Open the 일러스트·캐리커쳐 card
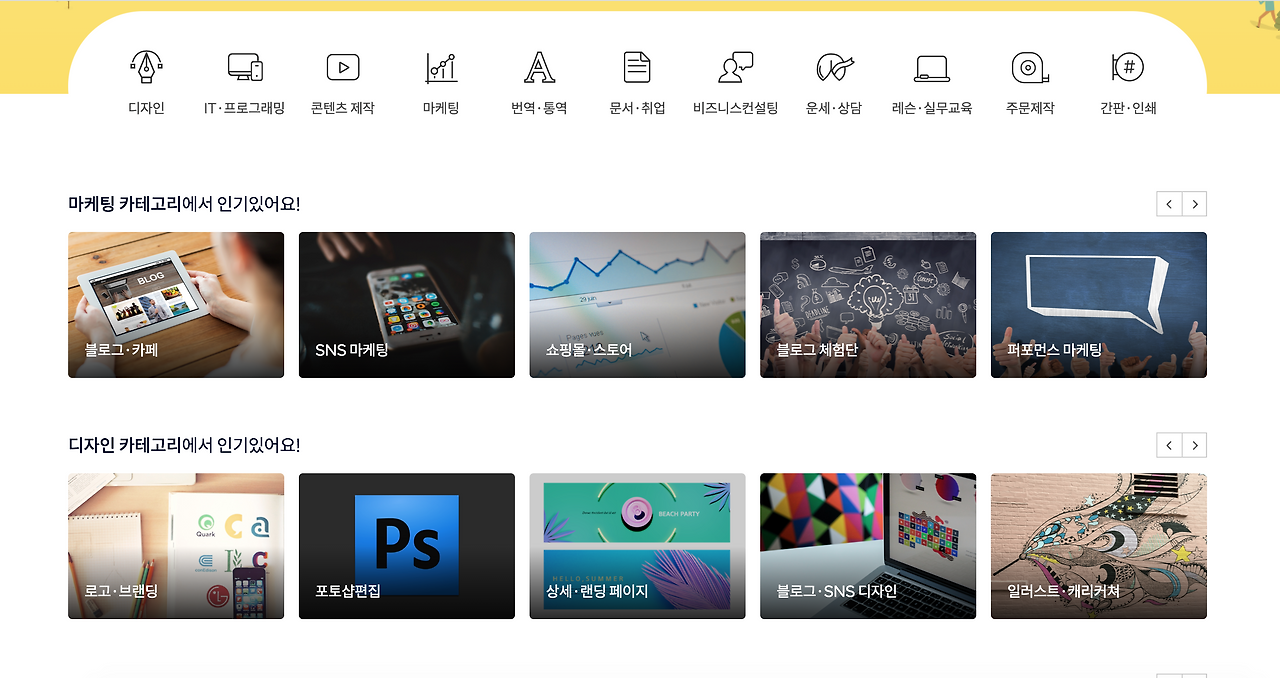Viewport: 1280px width, 678px height. click(x=1099, y=546)
